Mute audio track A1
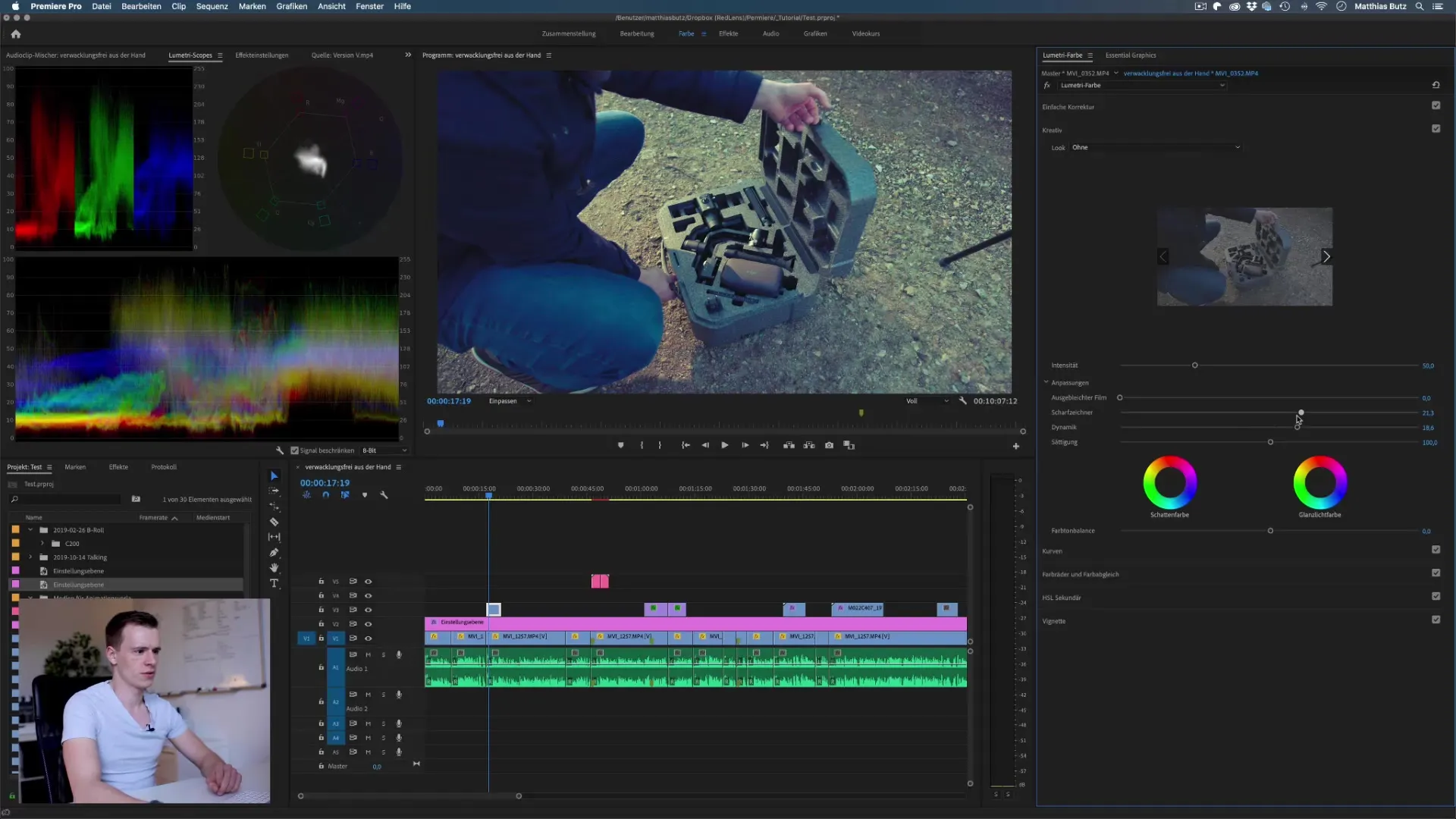The image size is (1456, 819). click(369, 654)
